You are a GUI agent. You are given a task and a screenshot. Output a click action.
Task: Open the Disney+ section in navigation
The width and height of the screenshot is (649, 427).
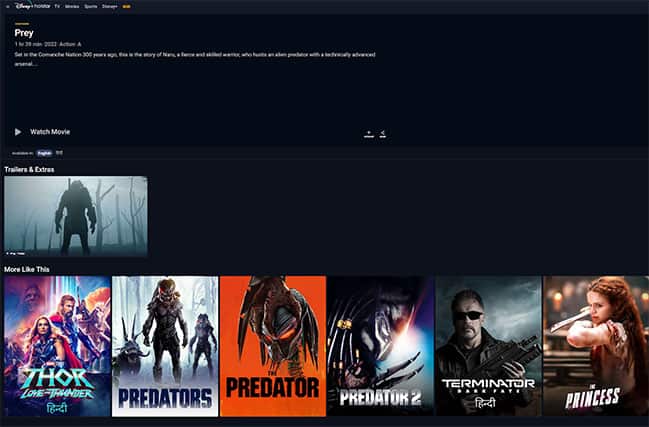[110, 7]
